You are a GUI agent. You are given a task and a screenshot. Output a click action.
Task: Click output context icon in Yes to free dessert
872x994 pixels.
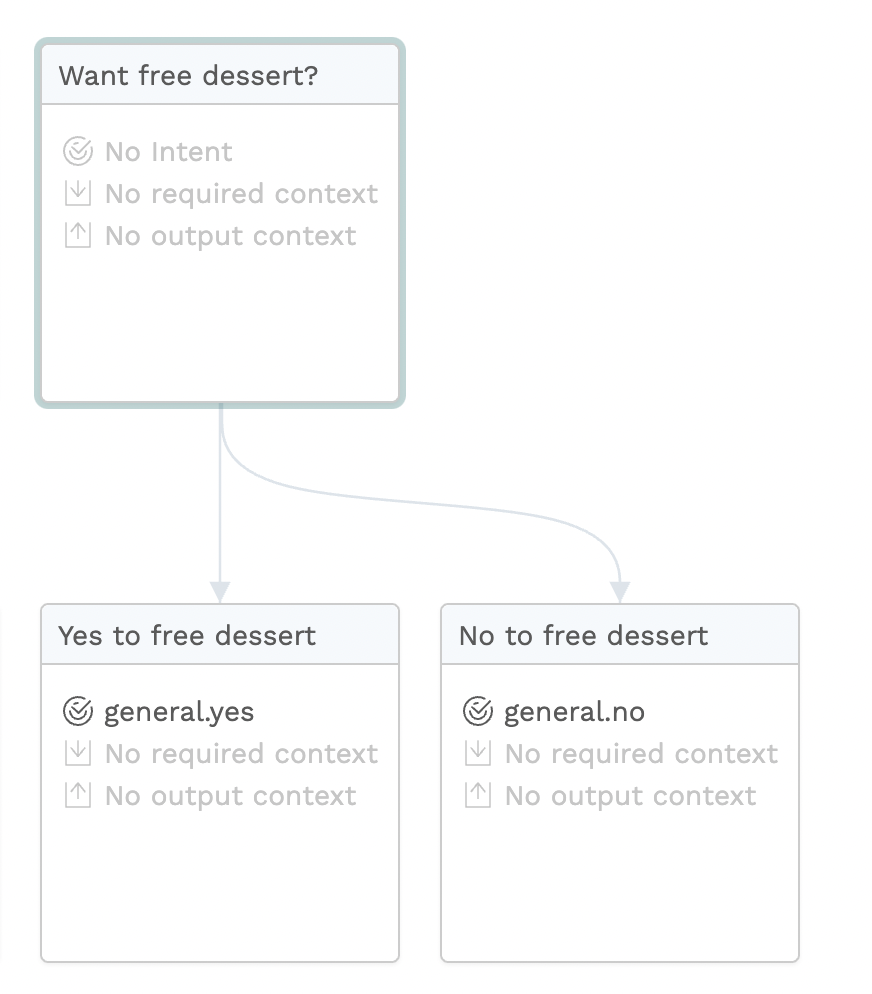(x=78, y=795)
